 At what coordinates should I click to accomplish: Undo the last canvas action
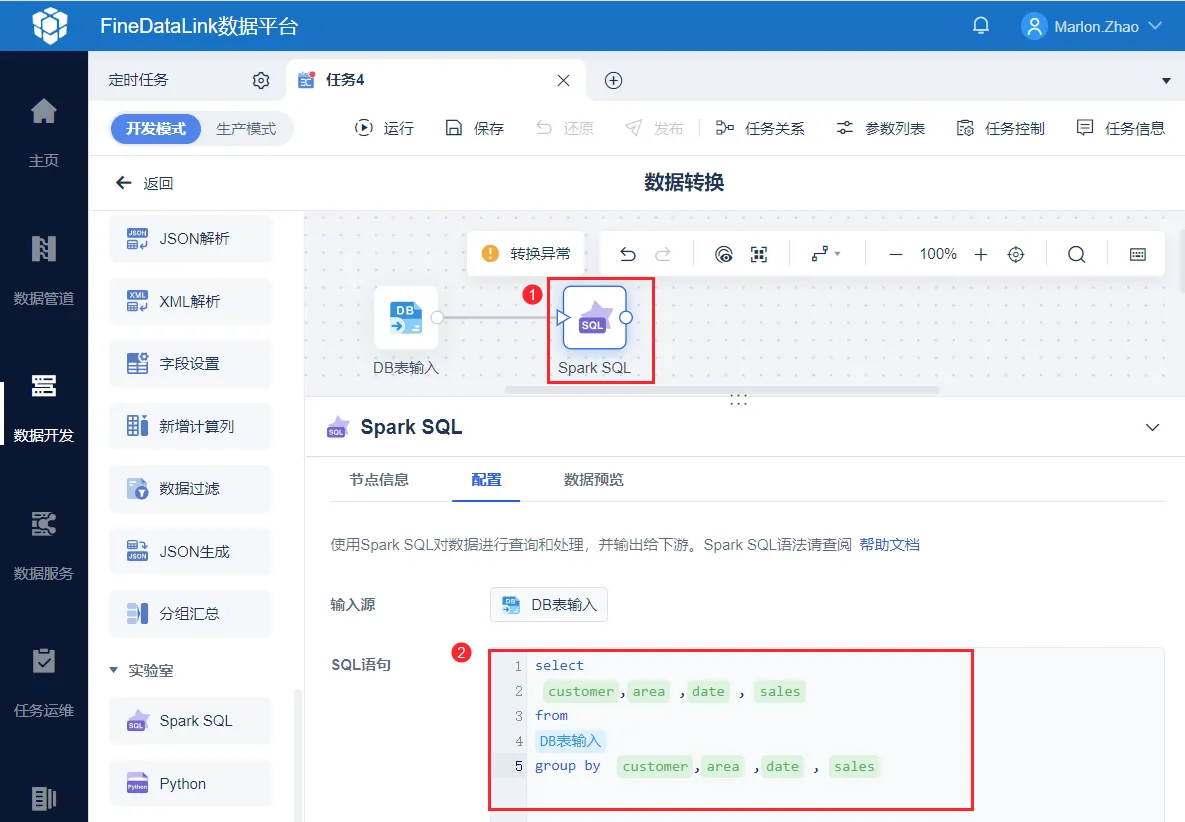click(628, 254)
